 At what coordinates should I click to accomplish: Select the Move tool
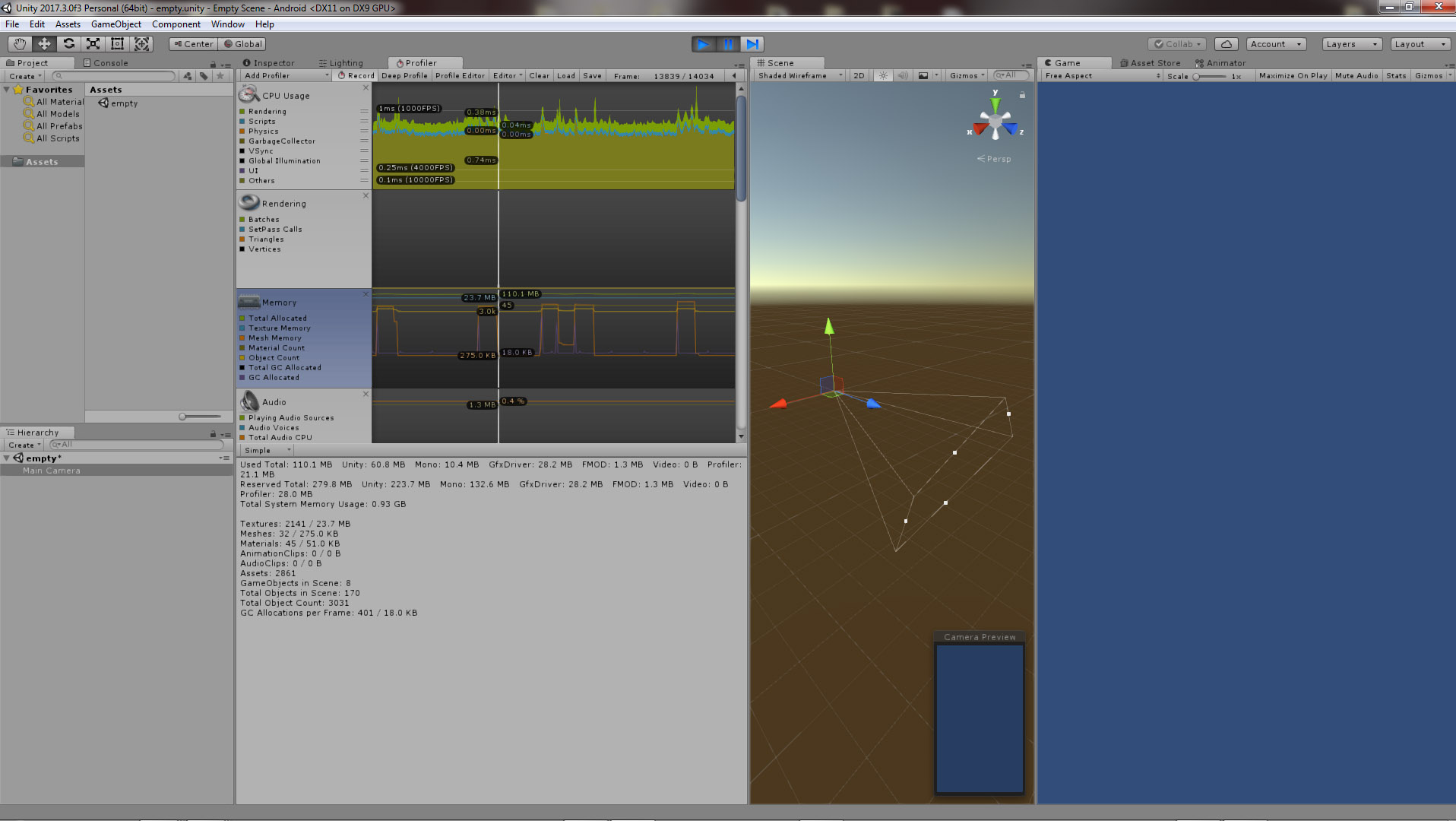(x=44, y=44)
